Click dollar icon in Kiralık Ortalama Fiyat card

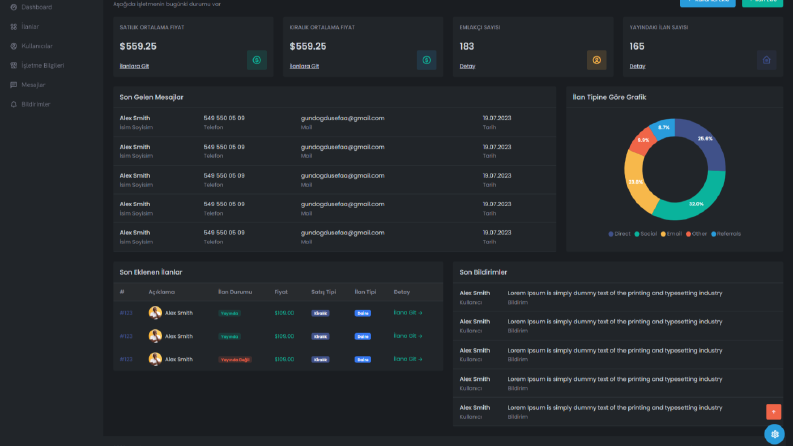pyautogui.click(x=427, y=60)
